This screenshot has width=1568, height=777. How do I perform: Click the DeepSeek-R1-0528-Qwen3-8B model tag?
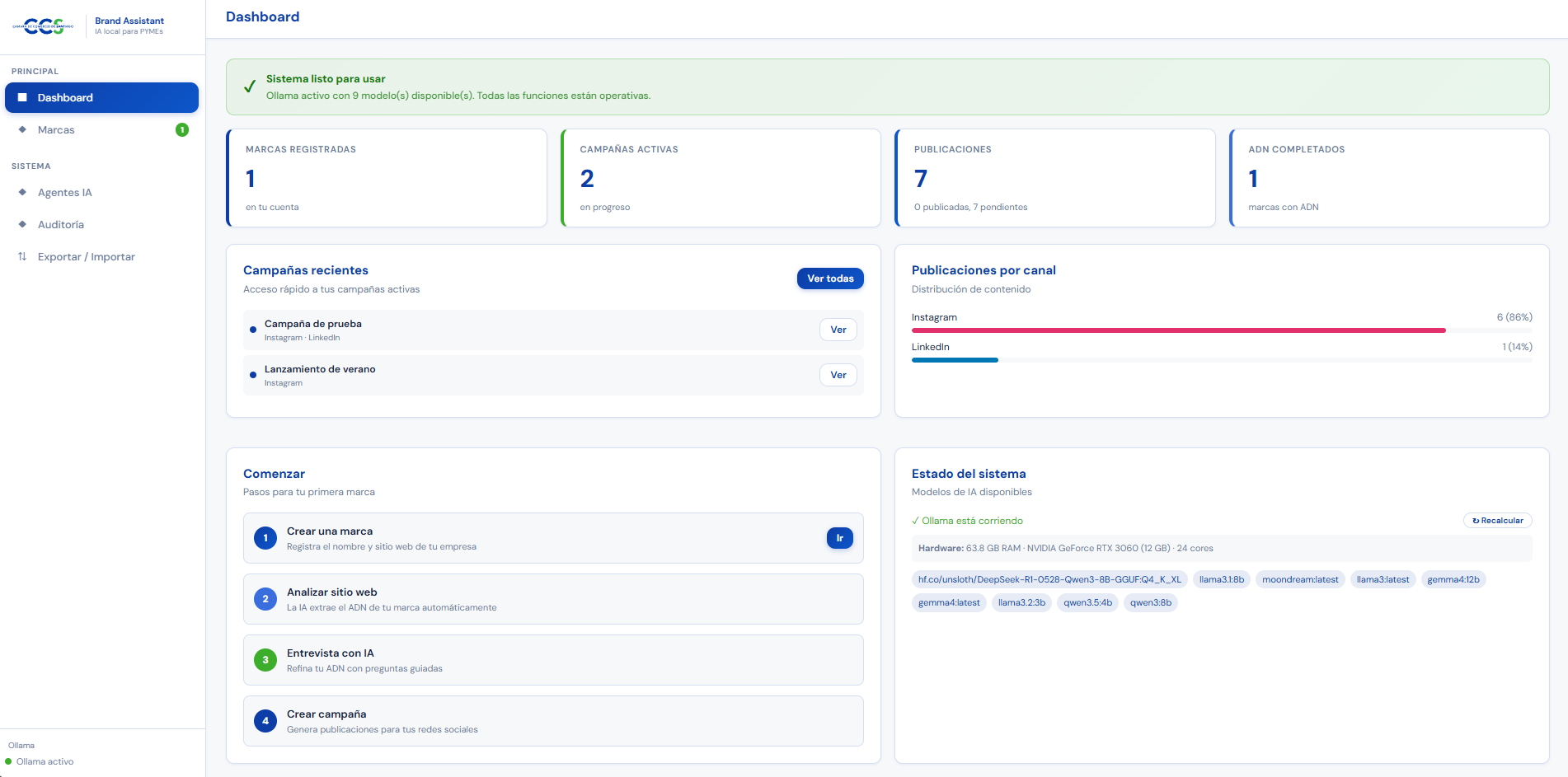[x=1049, y=579]
